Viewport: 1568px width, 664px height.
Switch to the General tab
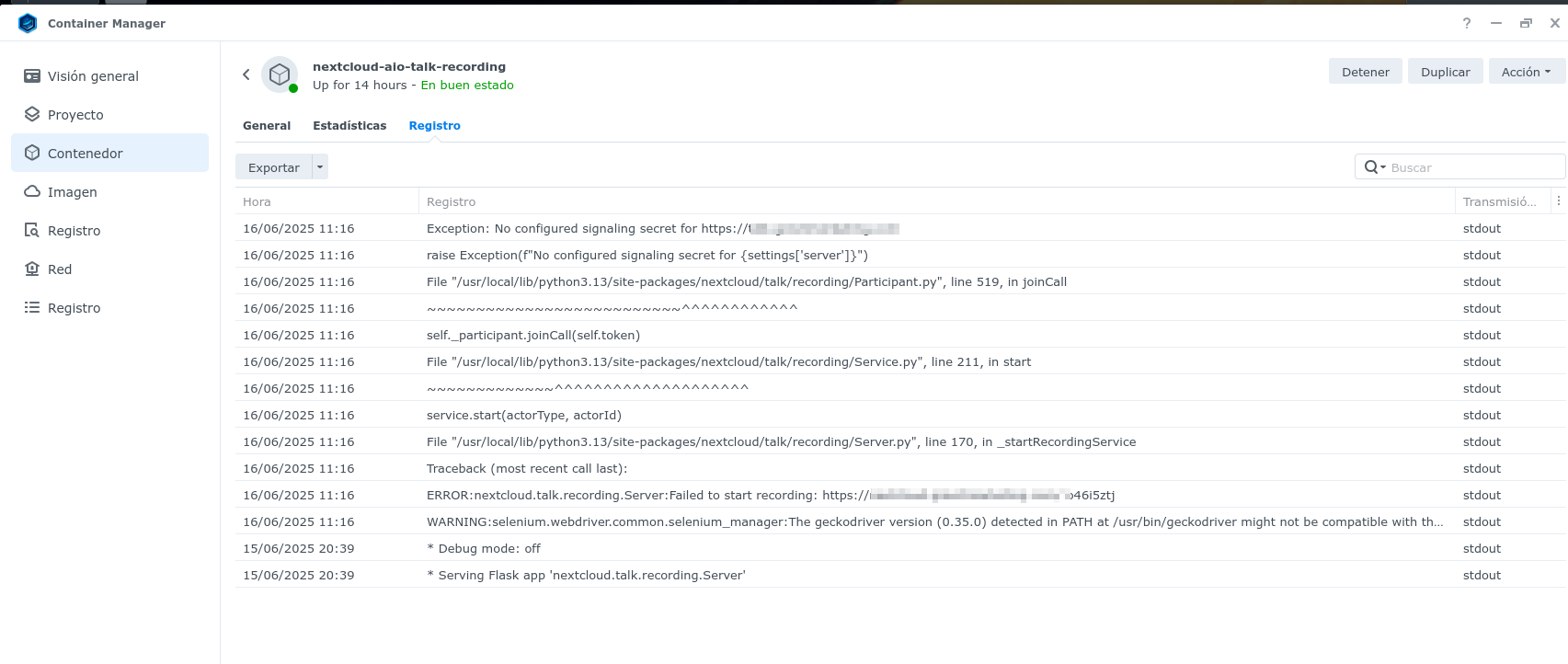pyautogui.click(x=267, y=126)
